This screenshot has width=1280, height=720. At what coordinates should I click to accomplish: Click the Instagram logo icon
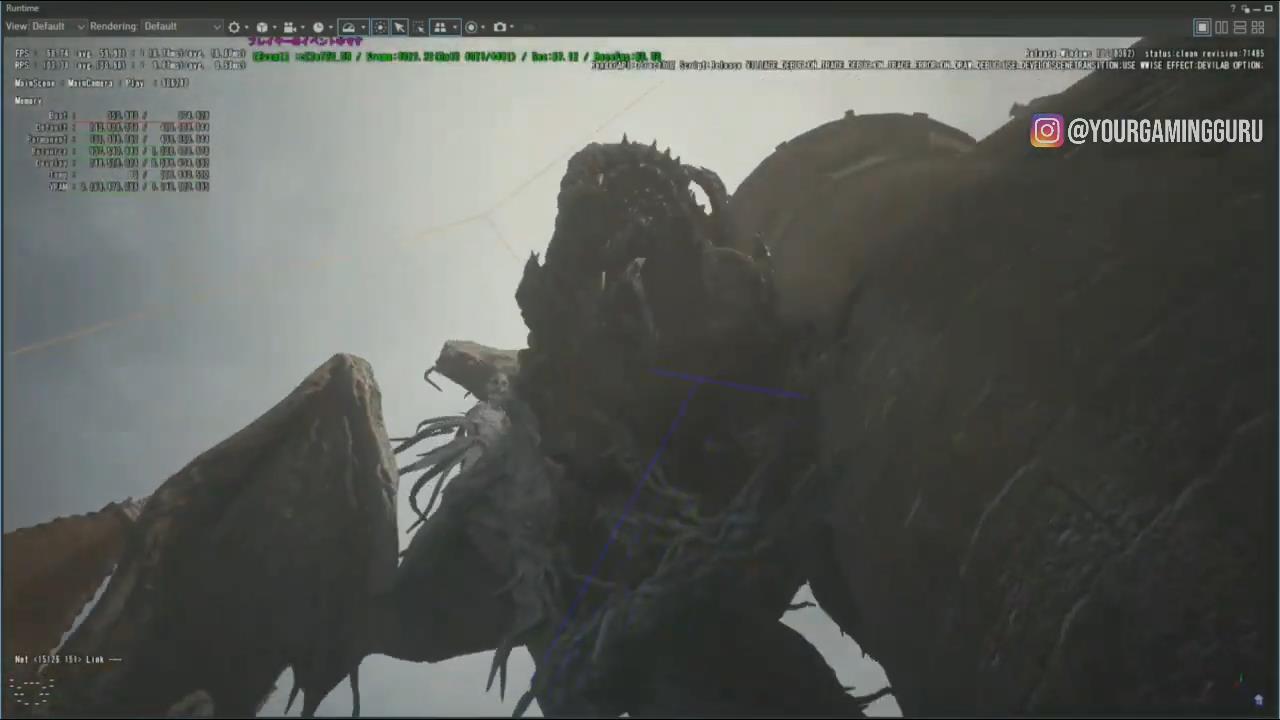(1047, 131)
